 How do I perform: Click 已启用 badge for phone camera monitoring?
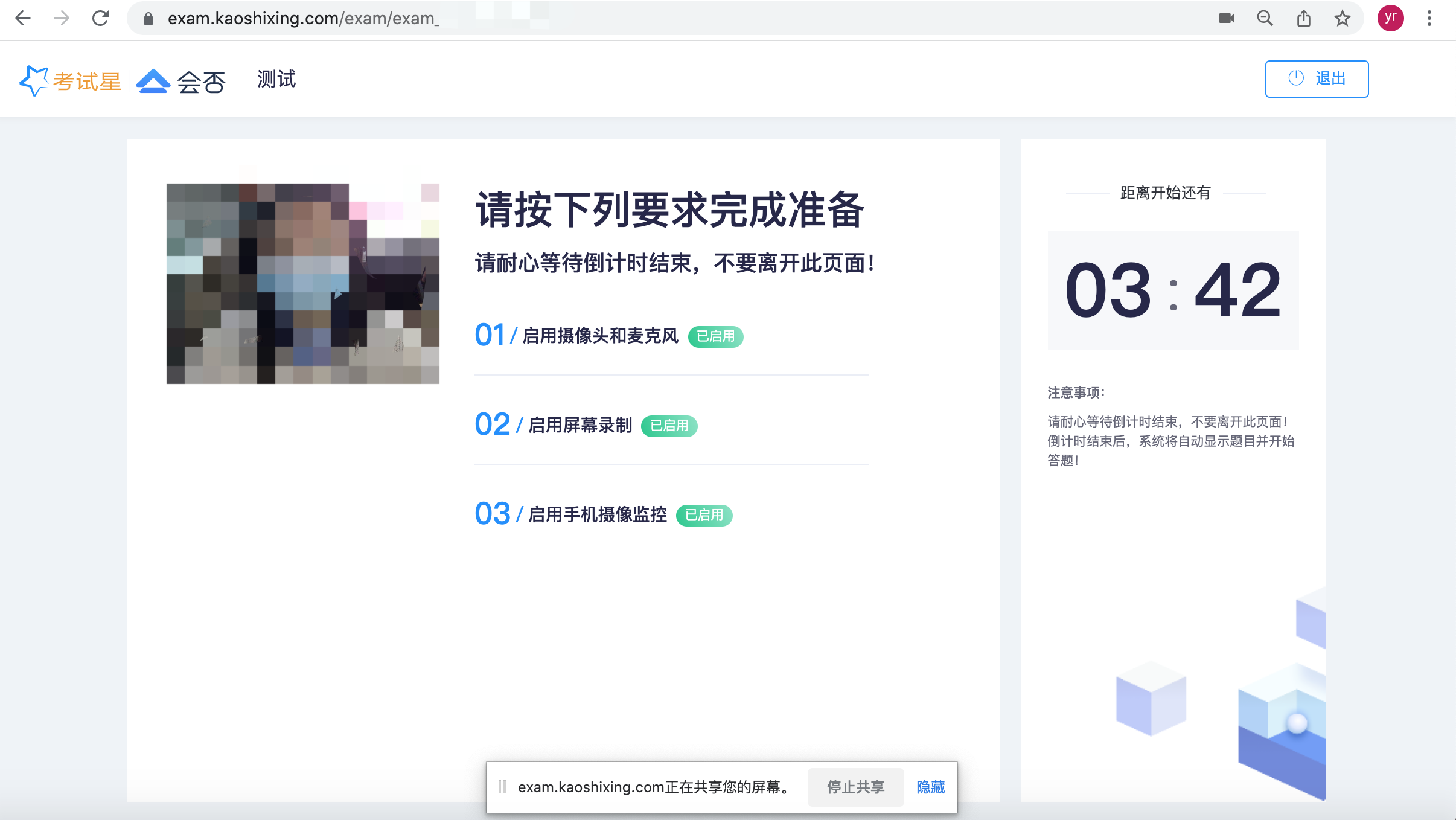(704, 515)
